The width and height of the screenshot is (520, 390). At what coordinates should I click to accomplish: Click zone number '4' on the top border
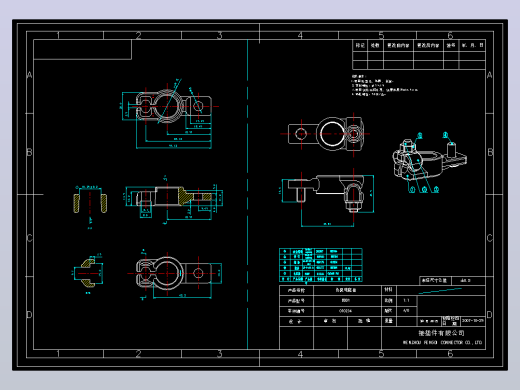tap(300, 35)
